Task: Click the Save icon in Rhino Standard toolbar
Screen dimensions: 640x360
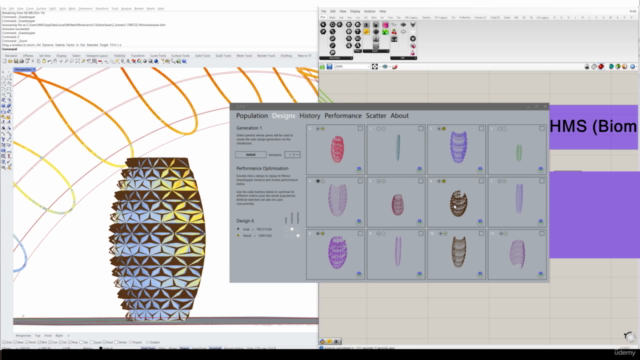Action: [x=16, y=61]
